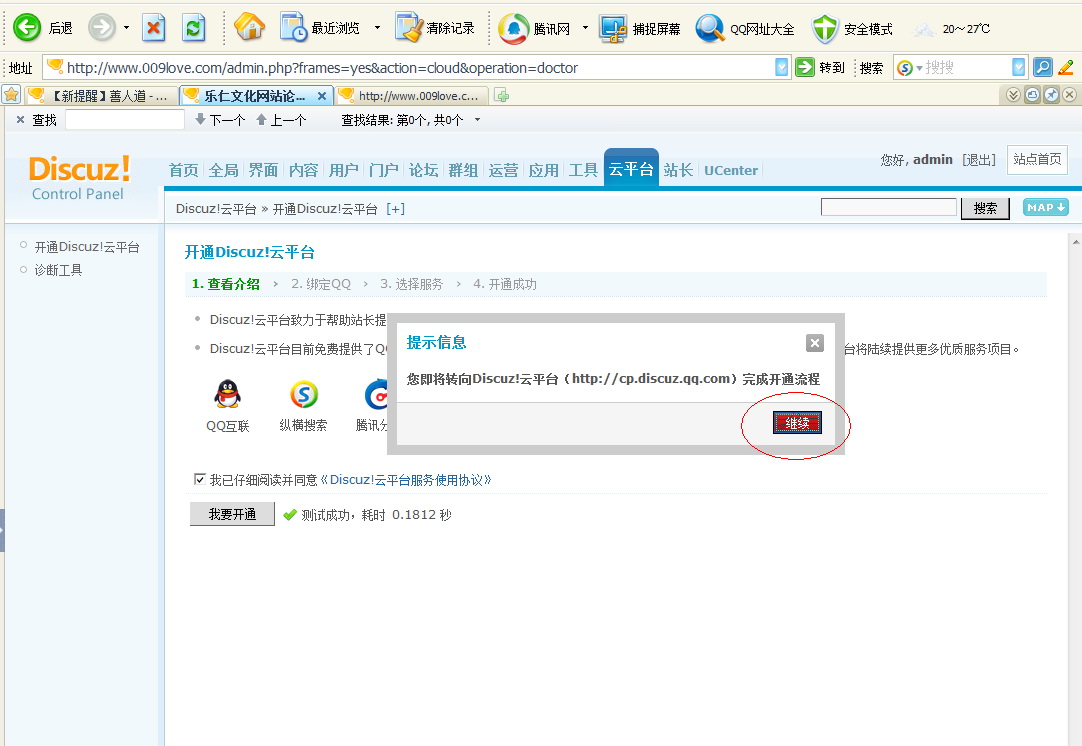Viewport: 1082px width, 746px height.
Task: Go to the browser home page icon
Action: tap(249, 28)
